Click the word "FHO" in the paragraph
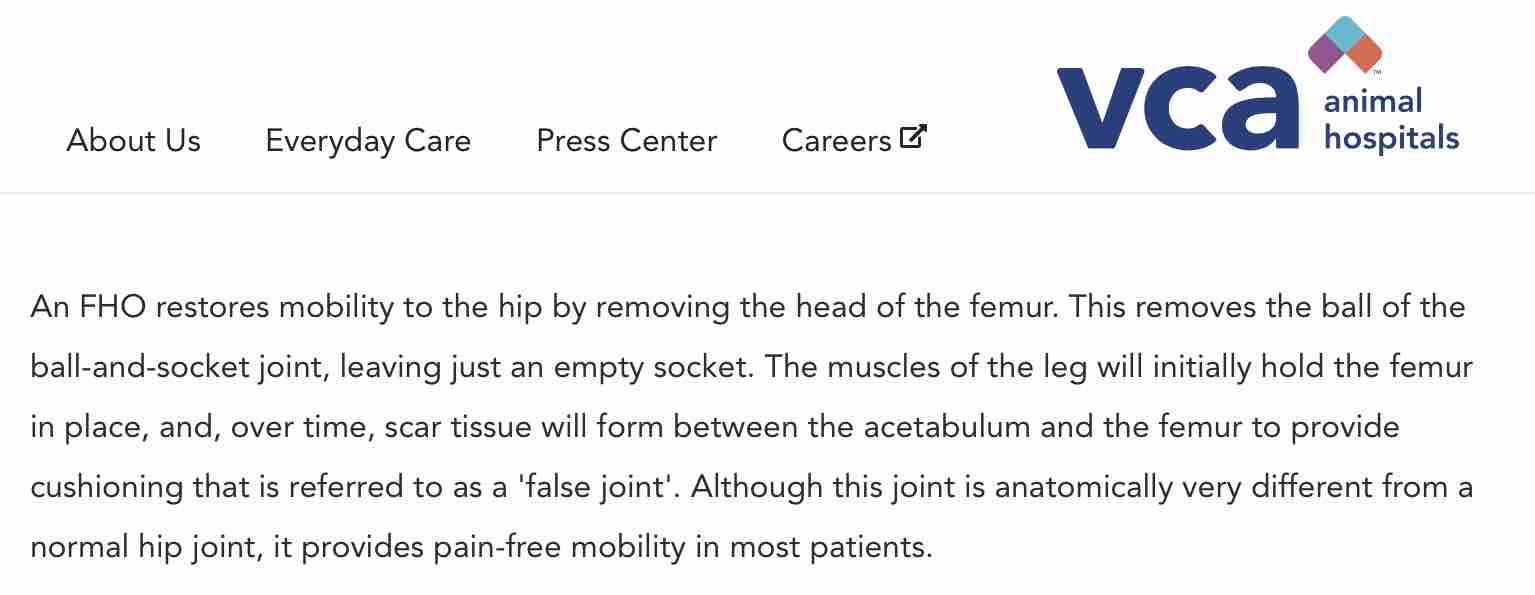 click(111, 307)
